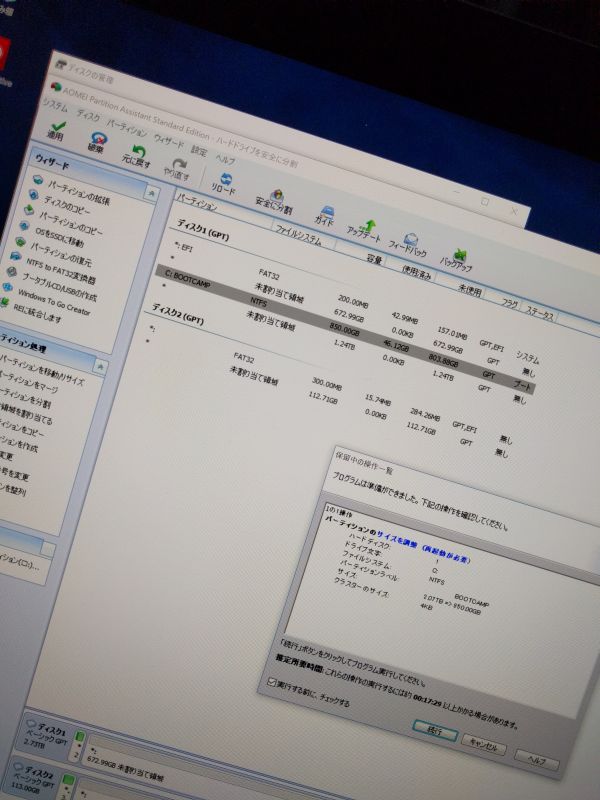Select the ディスク2 (GPT) header row

[x=178, y=313]
